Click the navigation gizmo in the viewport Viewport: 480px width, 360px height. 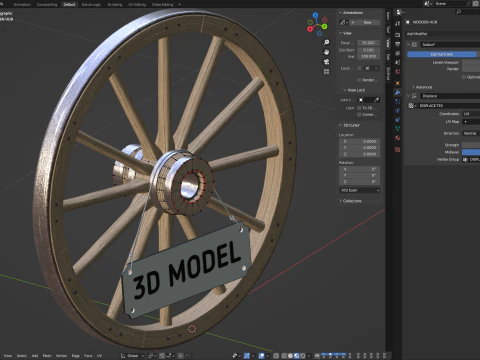pos(317,24)
